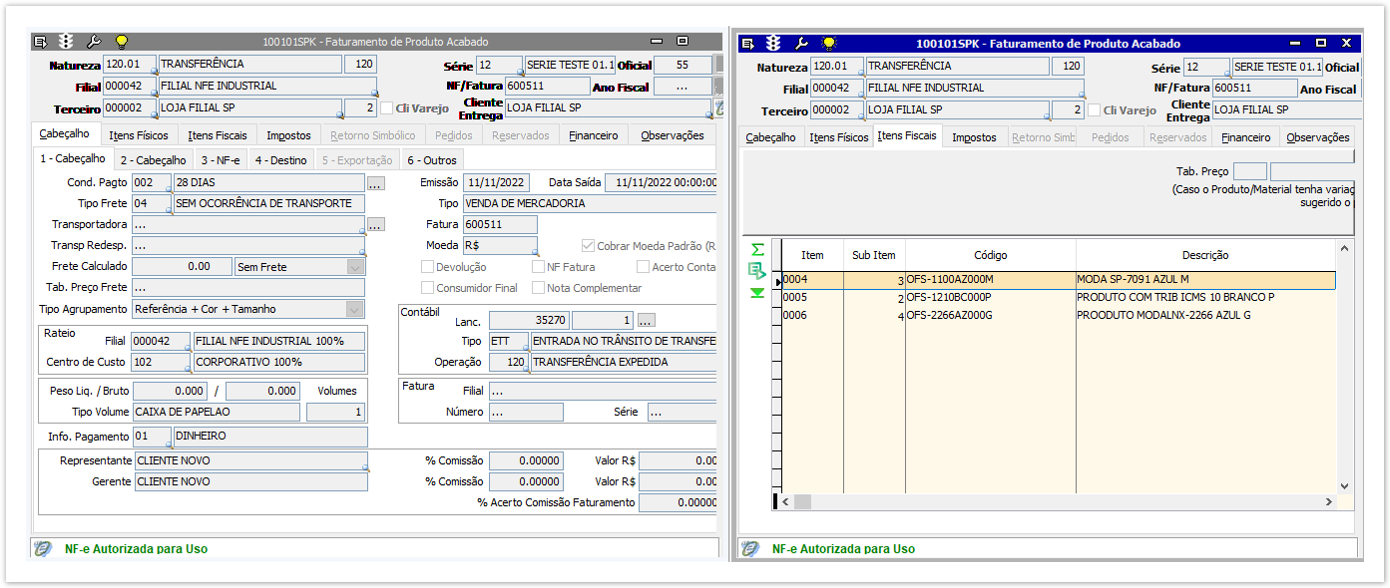
Task: Click the NF-e status icon in left status bar
Action: point(43,548)
